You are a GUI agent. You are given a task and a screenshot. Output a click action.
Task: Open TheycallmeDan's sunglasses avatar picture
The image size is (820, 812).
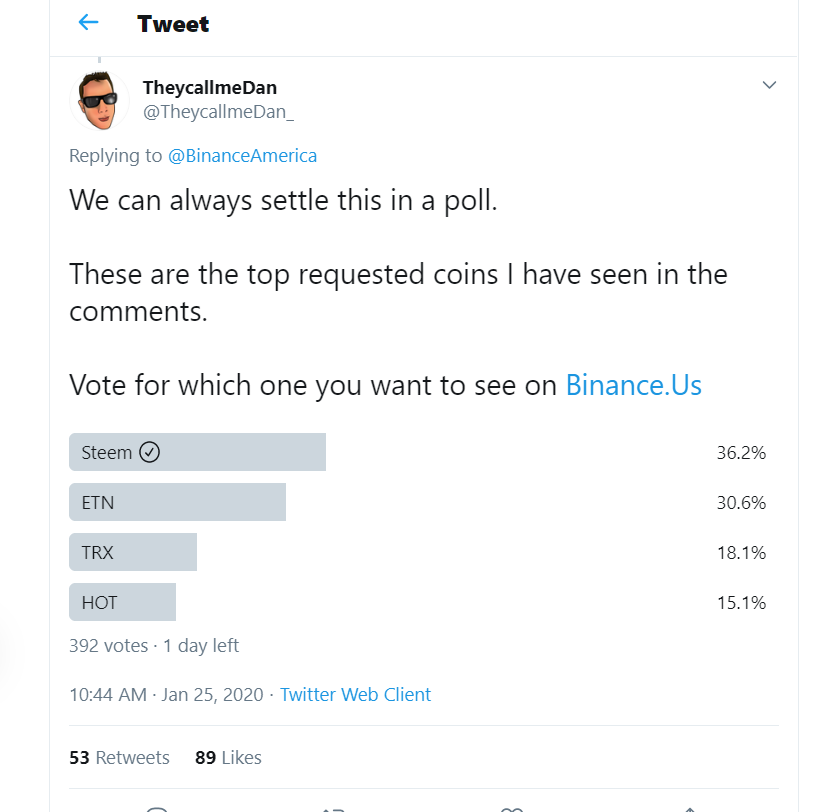(x=99, y=100)
